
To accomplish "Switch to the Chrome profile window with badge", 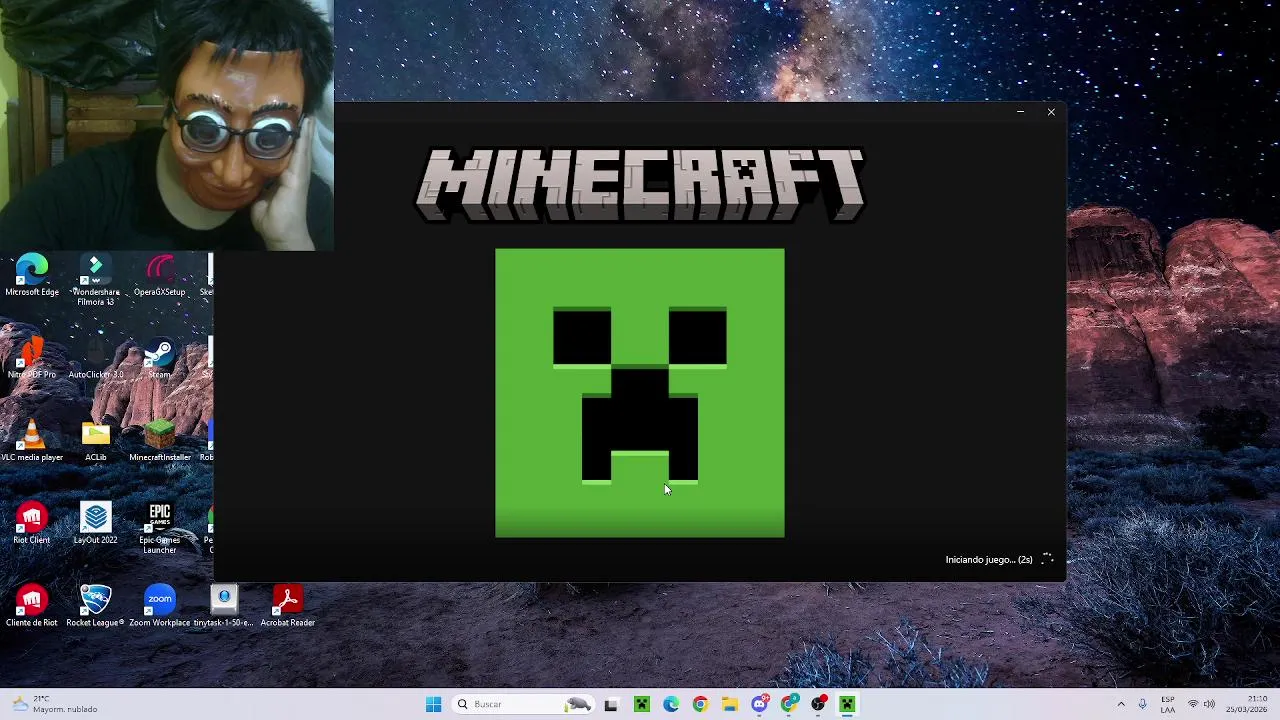I will pos(789,704).
